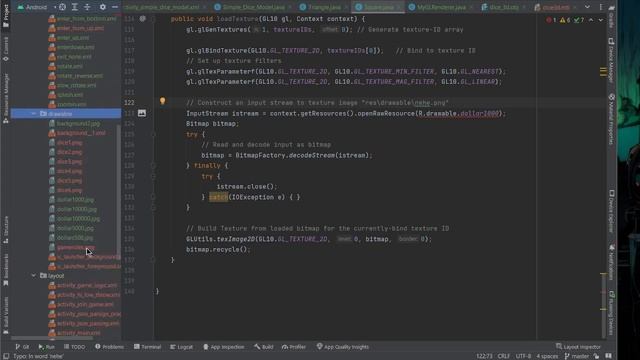The height and width of the screenshot is (360, 640).
Task: Open the Build tool window
Action: click(x=264, y=347)
